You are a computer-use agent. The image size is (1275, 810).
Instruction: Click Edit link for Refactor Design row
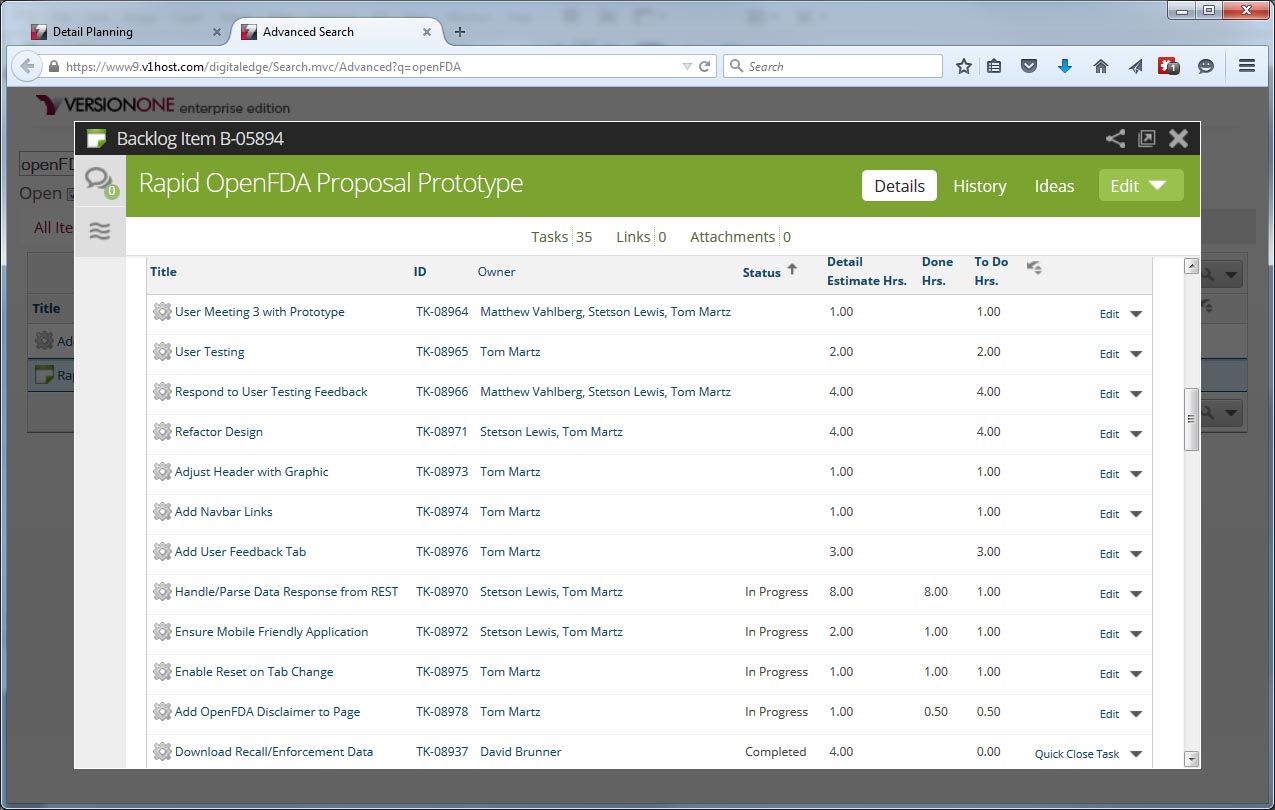(1109, 434)
